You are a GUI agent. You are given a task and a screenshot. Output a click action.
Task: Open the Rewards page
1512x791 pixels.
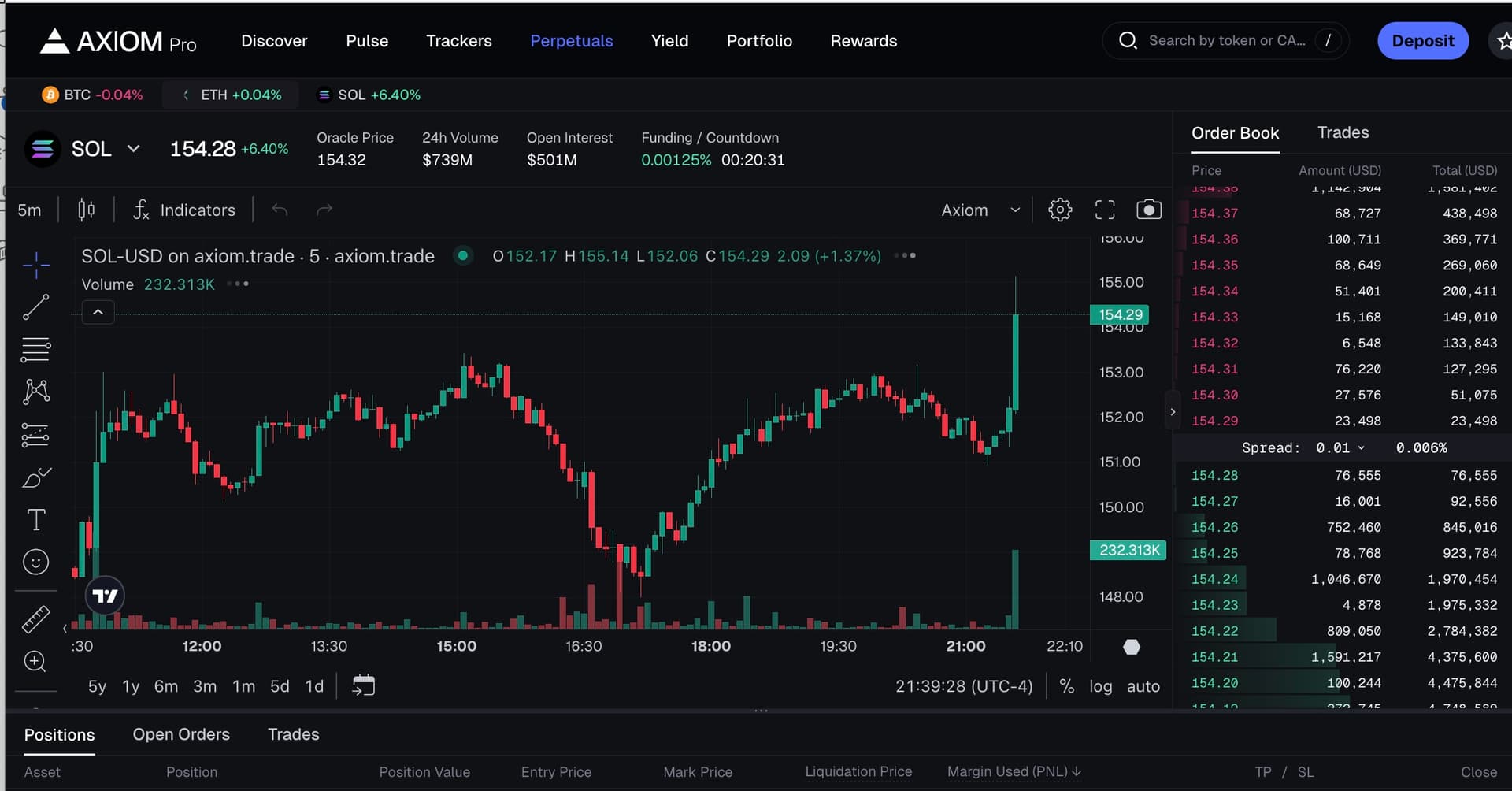click(864, 41)
